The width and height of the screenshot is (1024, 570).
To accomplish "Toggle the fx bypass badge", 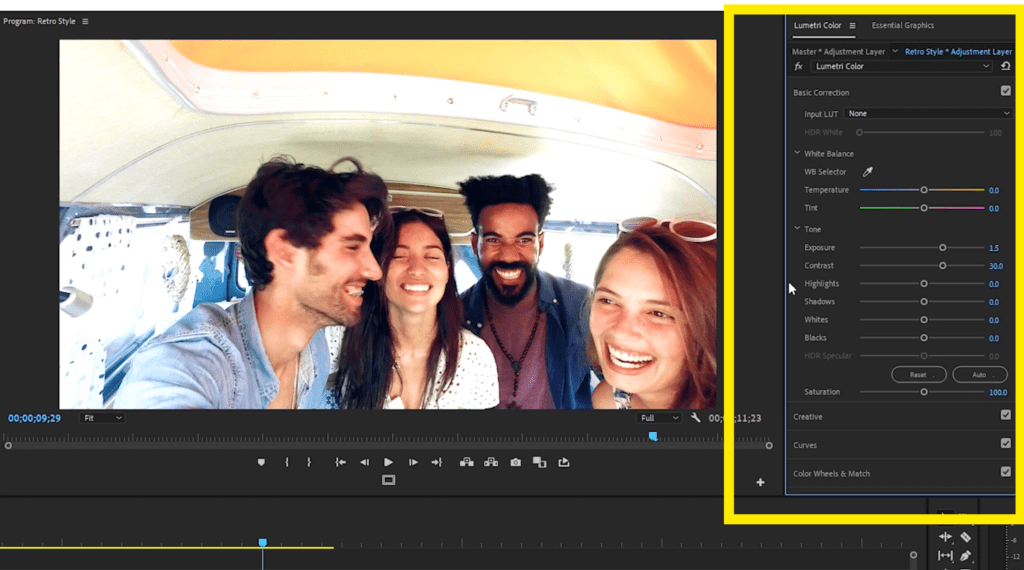I will 798,67.
